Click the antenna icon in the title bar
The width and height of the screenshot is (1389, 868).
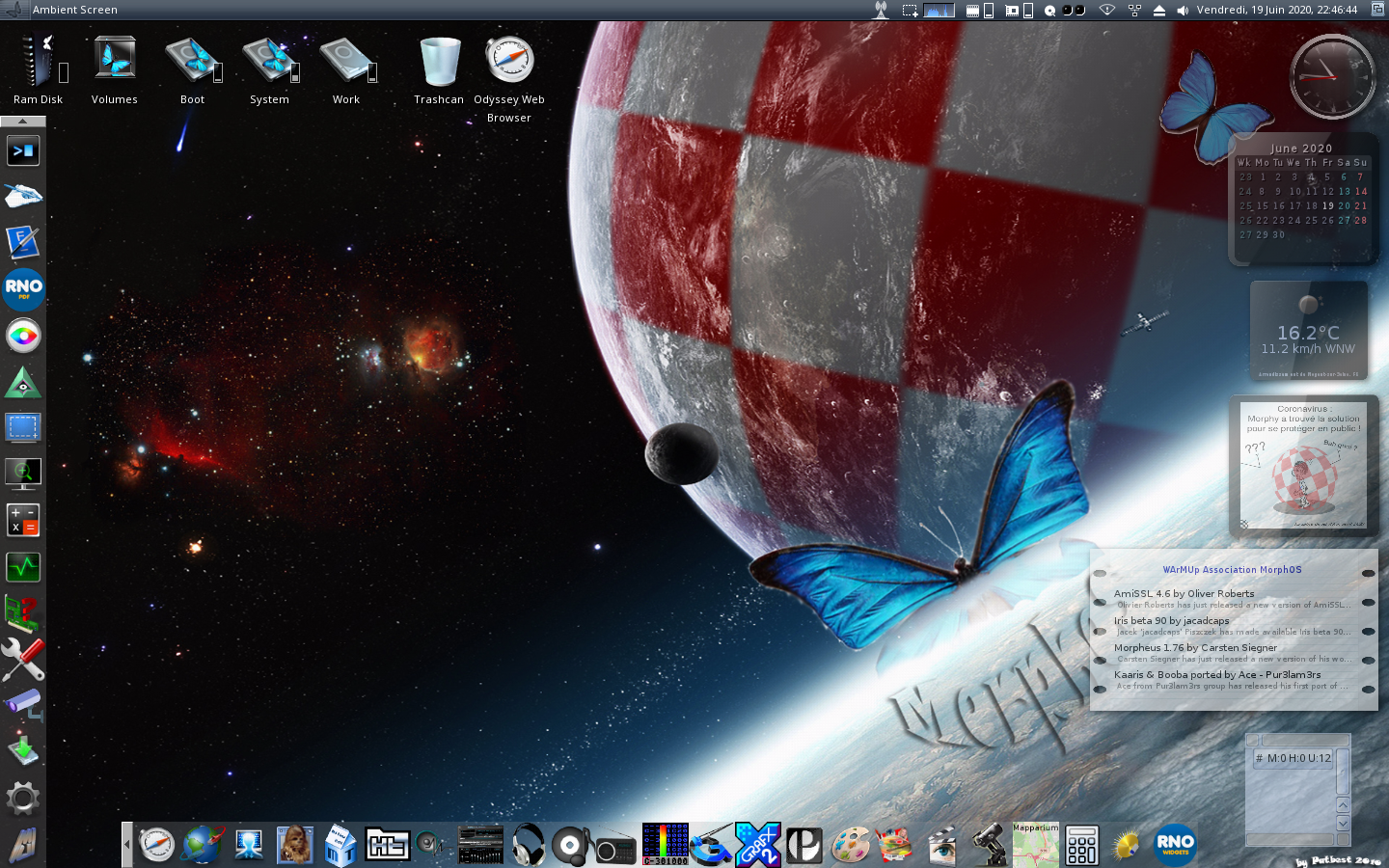[x=881, y=10]
